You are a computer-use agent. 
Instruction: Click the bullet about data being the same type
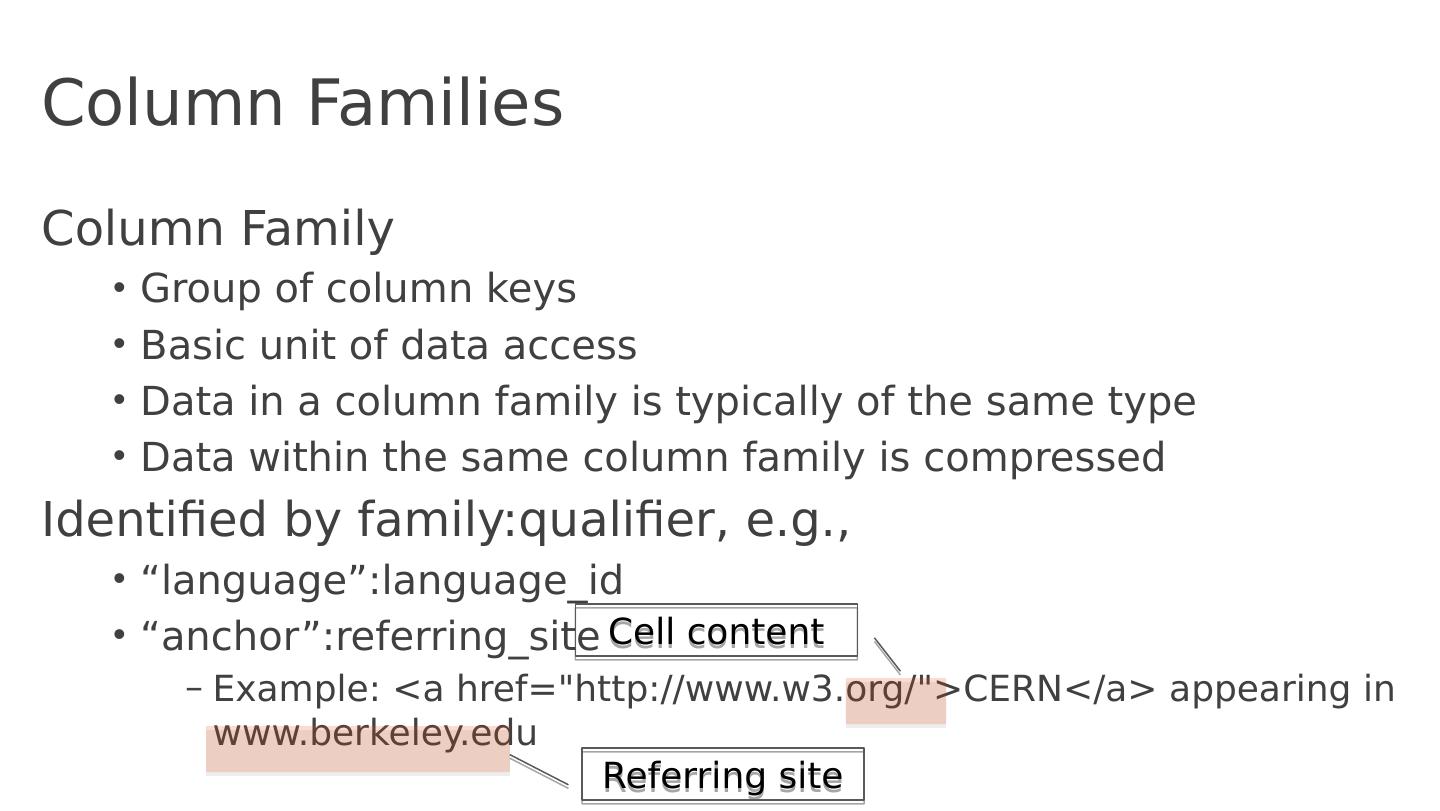click(x=667, y=402)
